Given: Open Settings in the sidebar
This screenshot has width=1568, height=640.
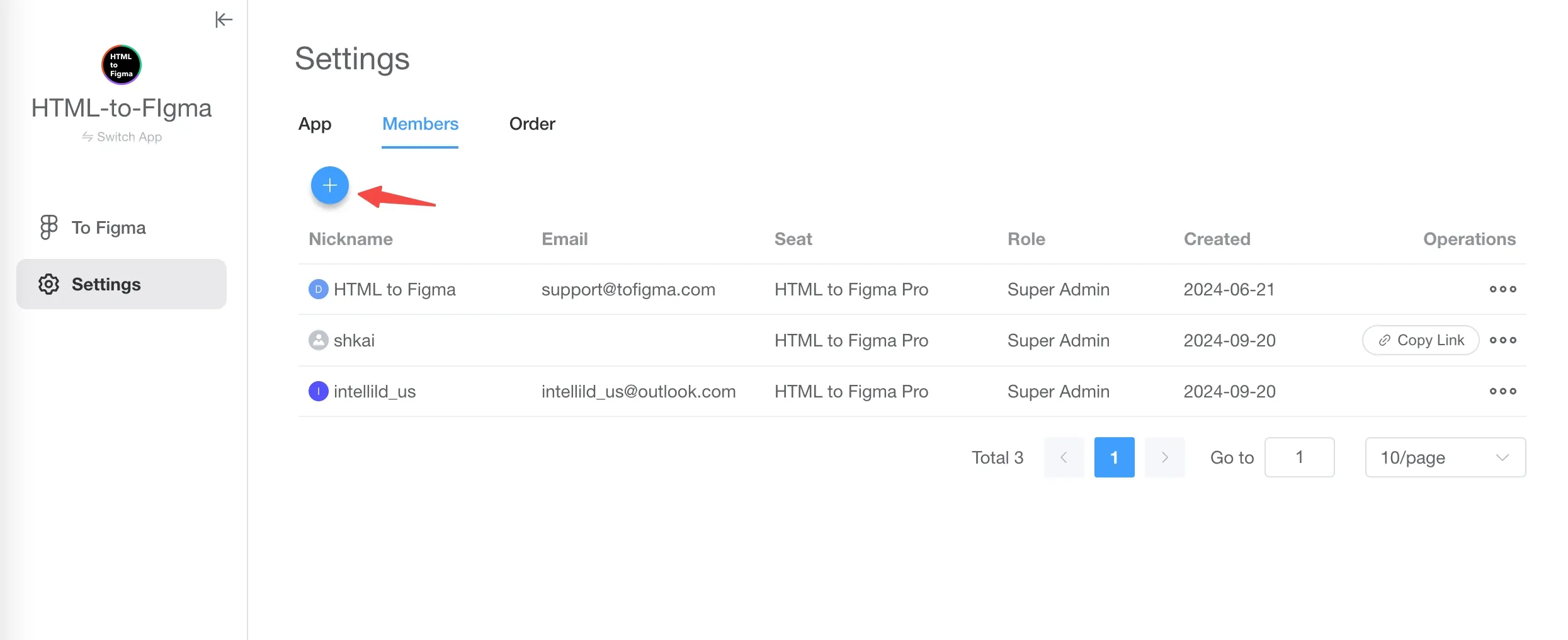Looking at the screenshot, I should click(122, 284).
